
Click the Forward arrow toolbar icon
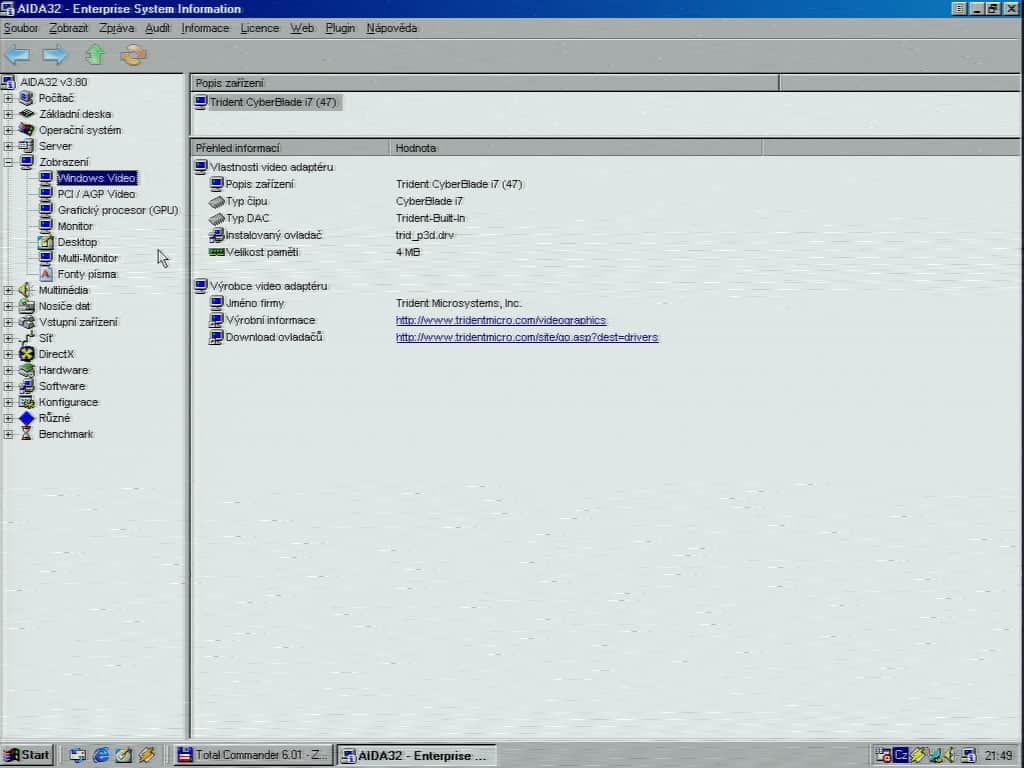click(55, 55)
